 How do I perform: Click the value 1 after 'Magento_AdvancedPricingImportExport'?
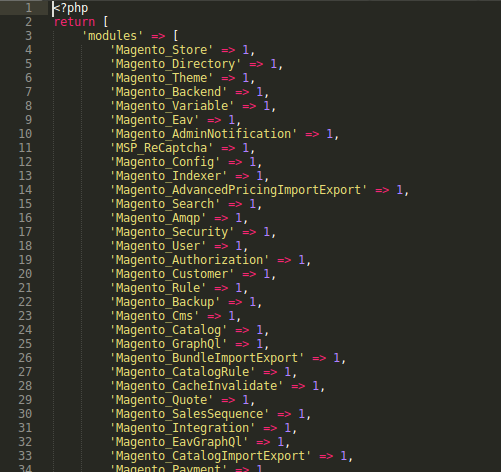click(400, 190)
